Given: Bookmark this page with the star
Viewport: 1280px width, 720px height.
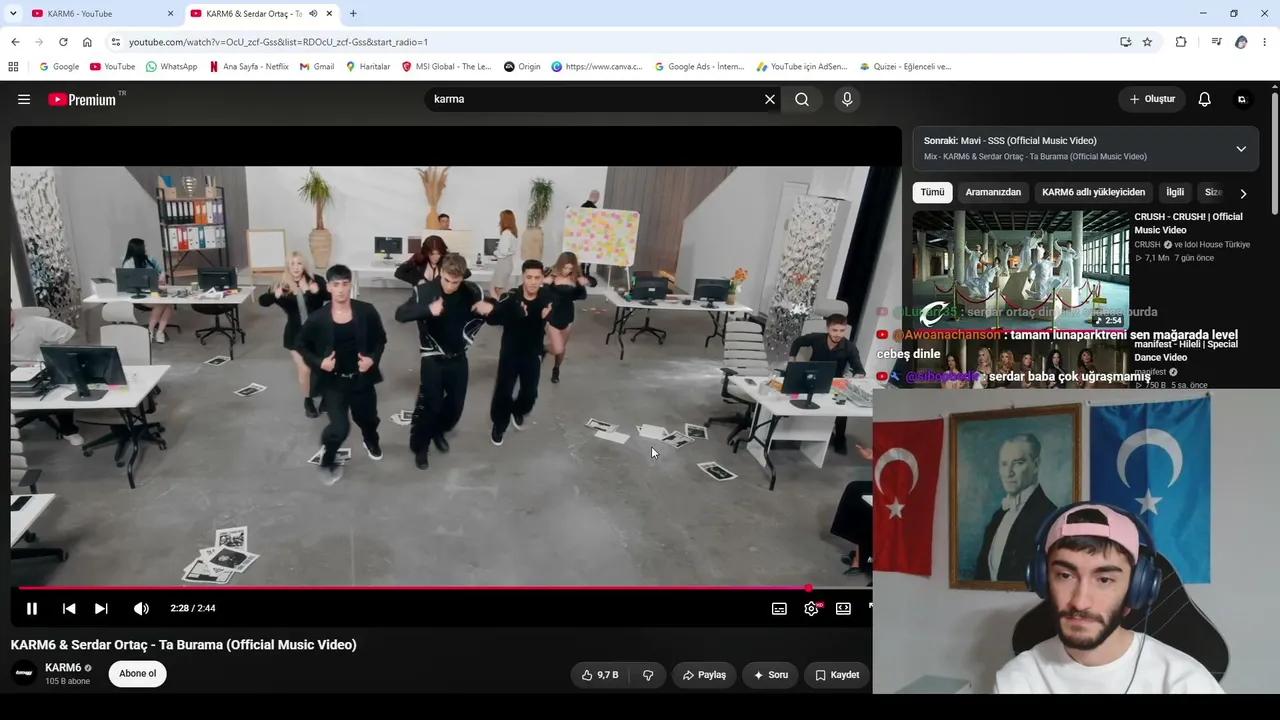Looking at the screenshot, I should [1147, 42].
